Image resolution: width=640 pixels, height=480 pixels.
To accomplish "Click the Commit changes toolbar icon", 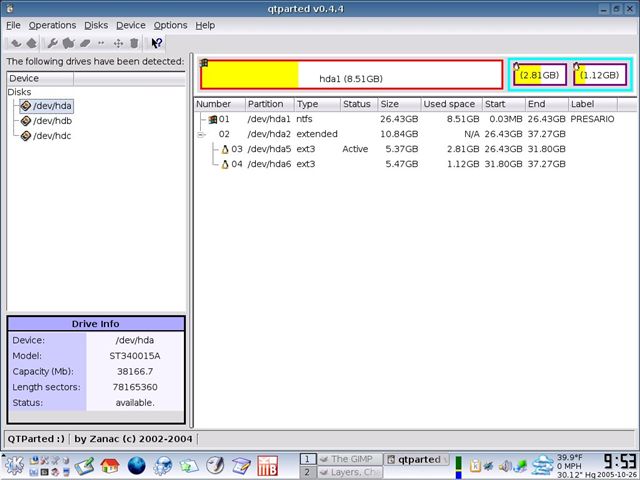I will click(32, 43).
